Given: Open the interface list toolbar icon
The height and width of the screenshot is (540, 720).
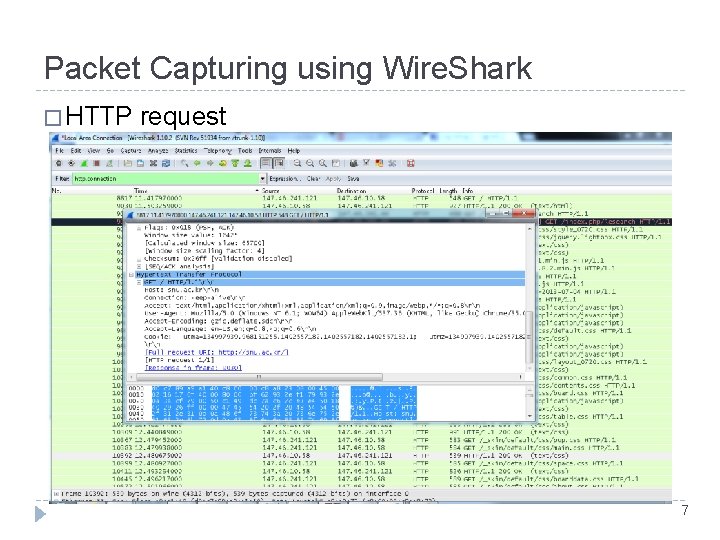Looking at the screenshot, I should (58, 163).
